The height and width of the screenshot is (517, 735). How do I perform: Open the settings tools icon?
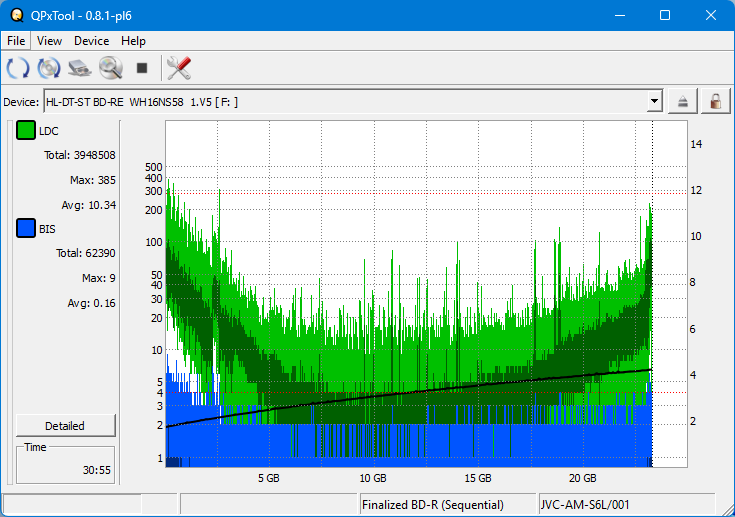[x=179, y=68]
